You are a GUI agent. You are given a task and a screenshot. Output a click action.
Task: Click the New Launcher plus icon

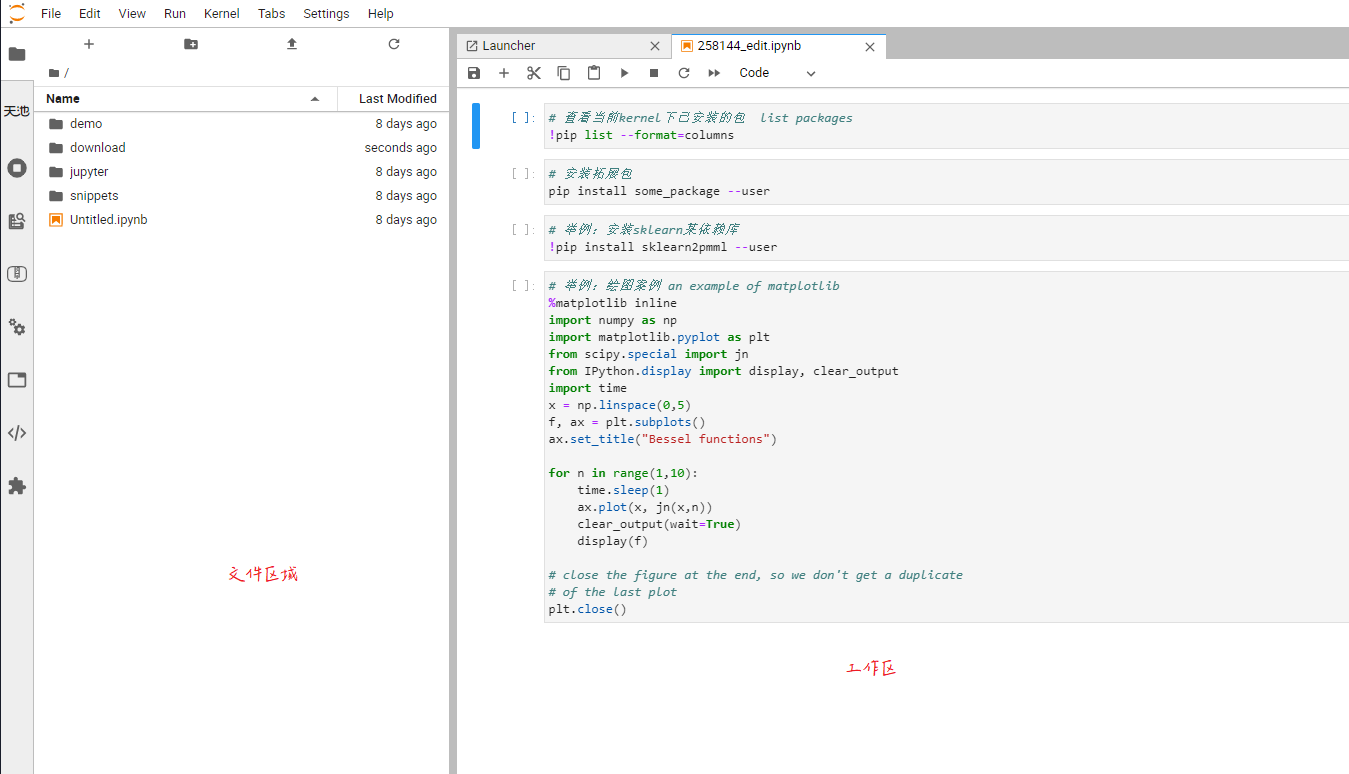coord(89,44)
